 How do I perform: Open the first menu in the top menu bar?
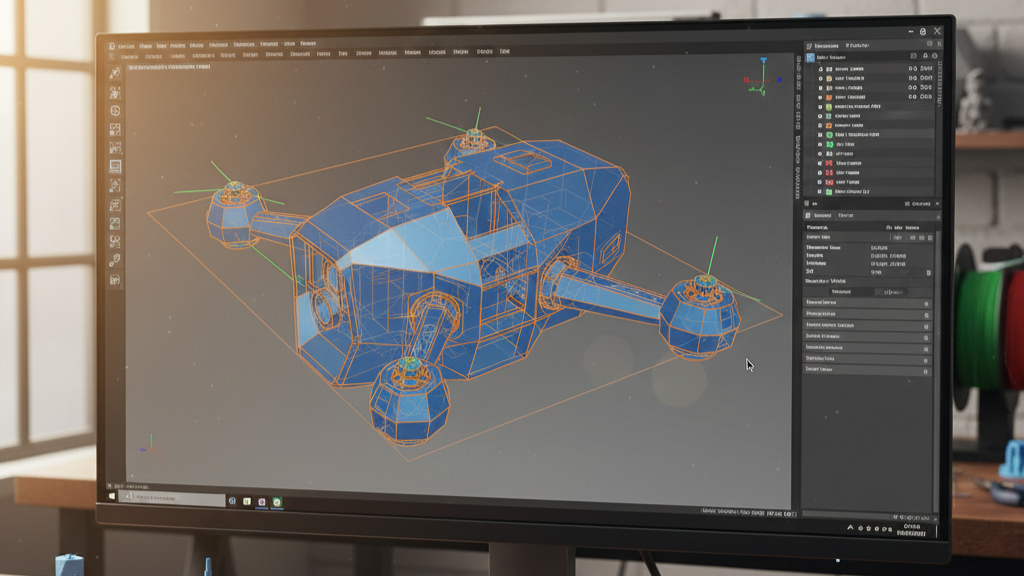(126, 46)
